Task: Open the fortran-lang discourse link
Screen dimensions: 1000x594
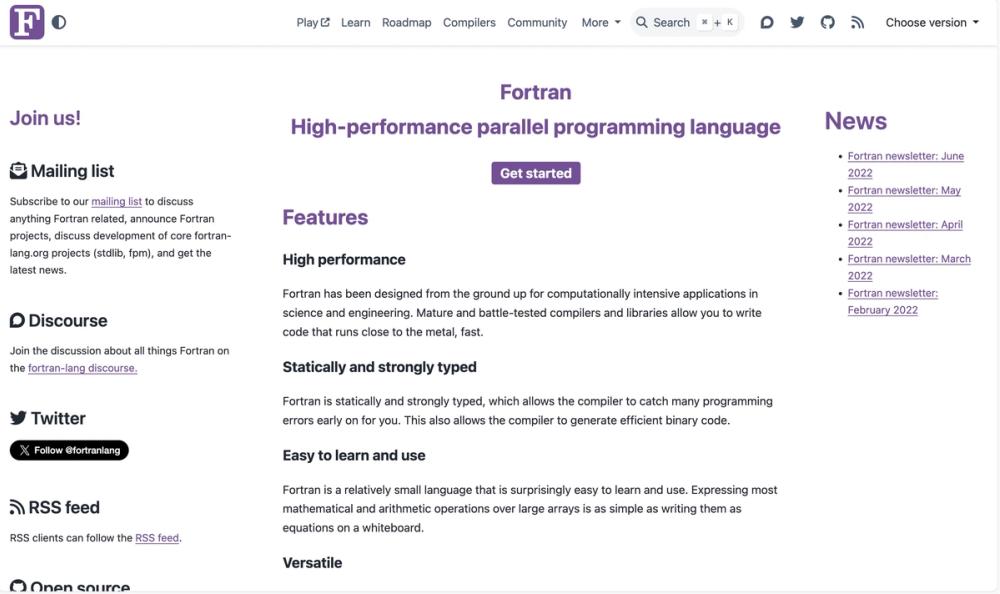Action: [82, 368]
